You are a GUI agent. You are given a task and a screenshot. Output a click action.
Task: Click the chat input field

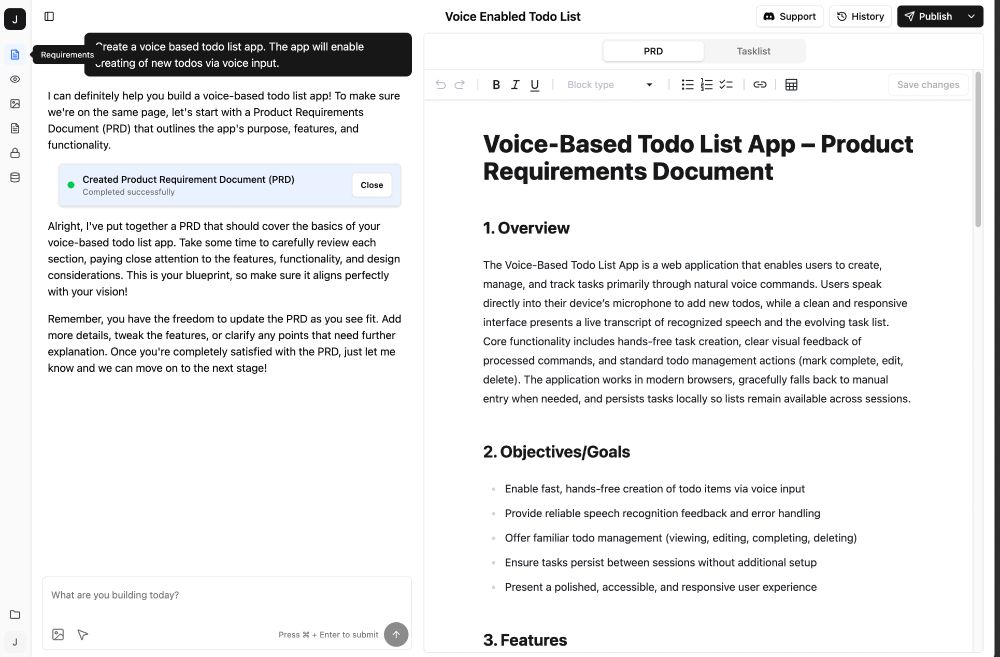[x=226, y=595]
